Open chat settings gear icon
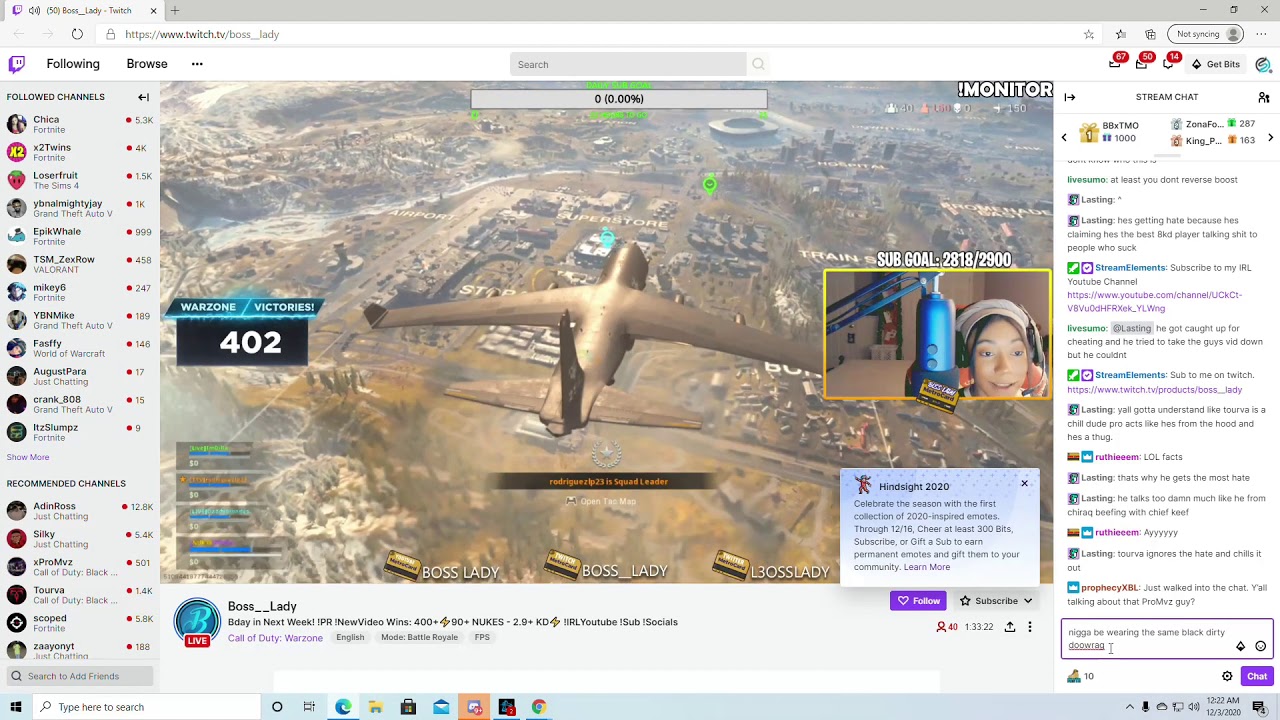 coord(1227,676)
